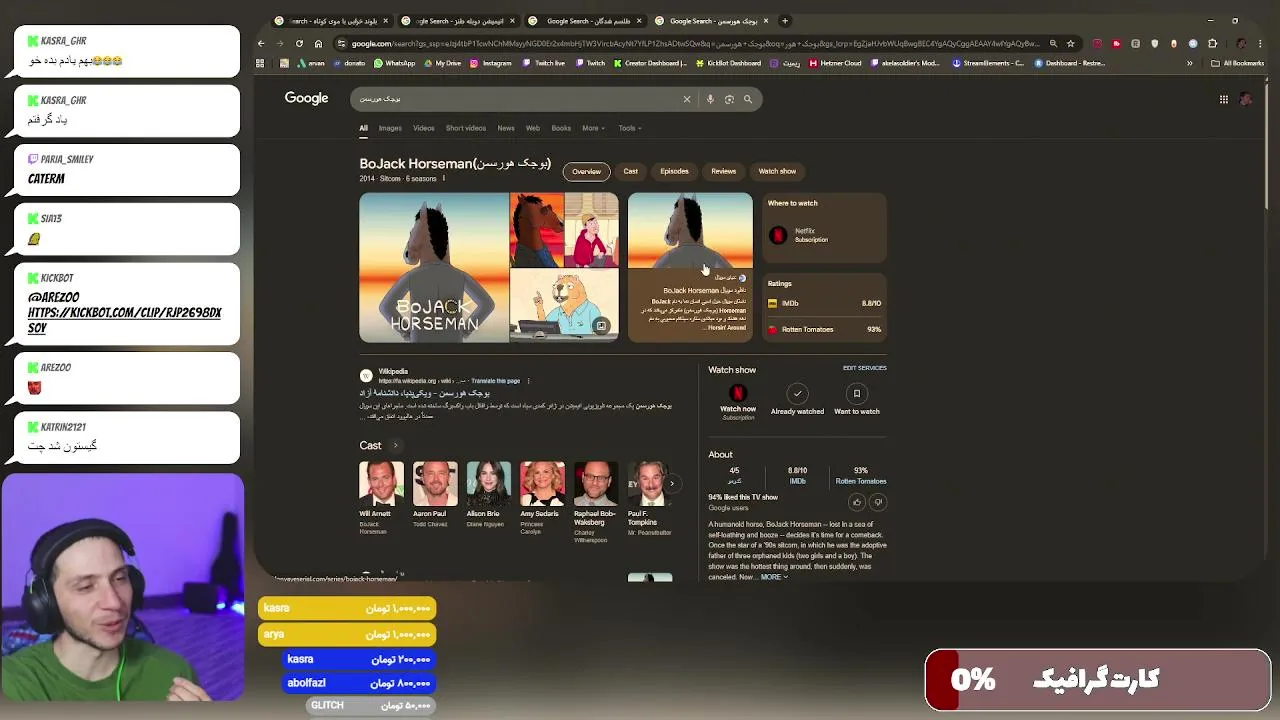Image resolution: width=1280 pixels, height=720 pixels.
Task: Open Amy Sedaris cast photo
Action: (542, 483)
